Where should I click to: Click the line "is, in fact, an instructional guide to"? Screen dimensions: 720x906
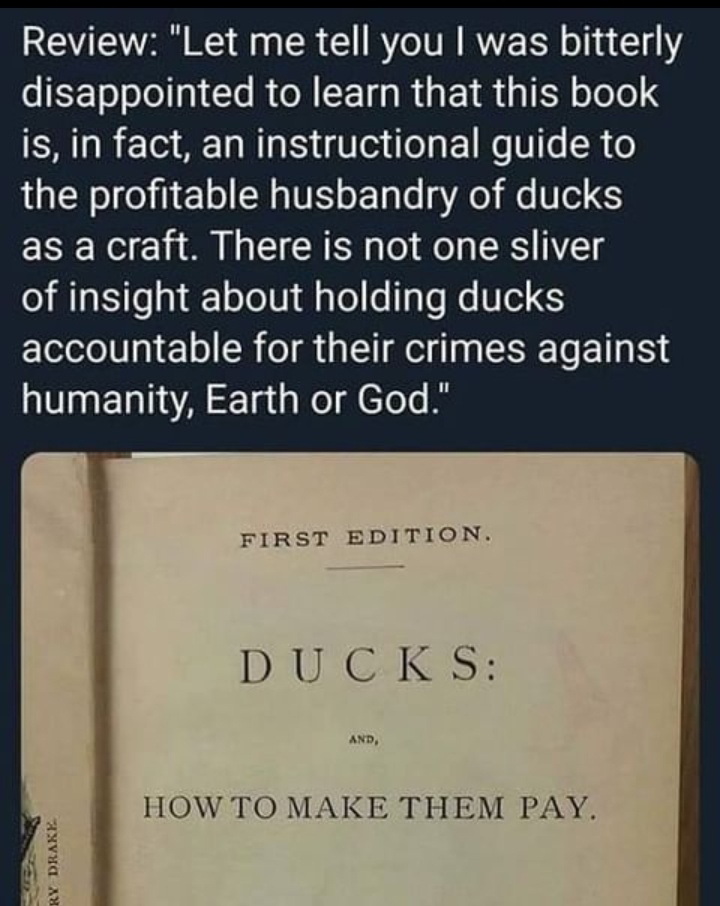tap(328, 146)
